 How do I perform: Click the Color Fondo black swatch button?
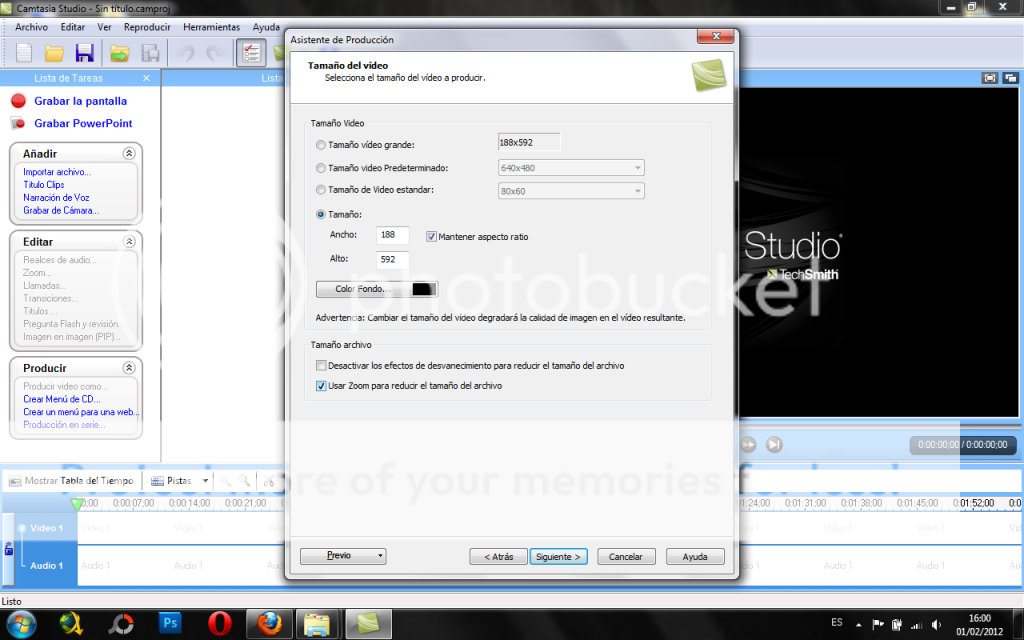[377, 289]
